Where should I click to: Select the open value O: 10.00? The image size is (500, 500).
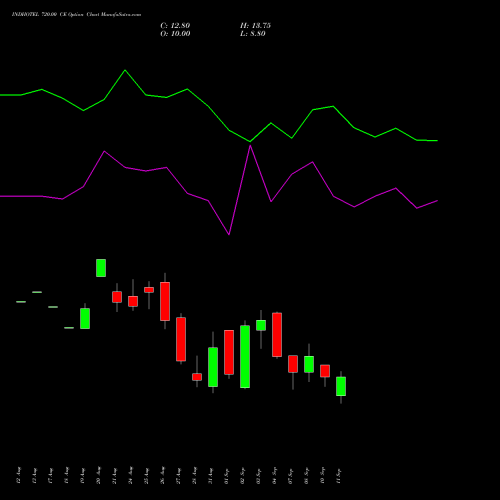click(175, 34)
